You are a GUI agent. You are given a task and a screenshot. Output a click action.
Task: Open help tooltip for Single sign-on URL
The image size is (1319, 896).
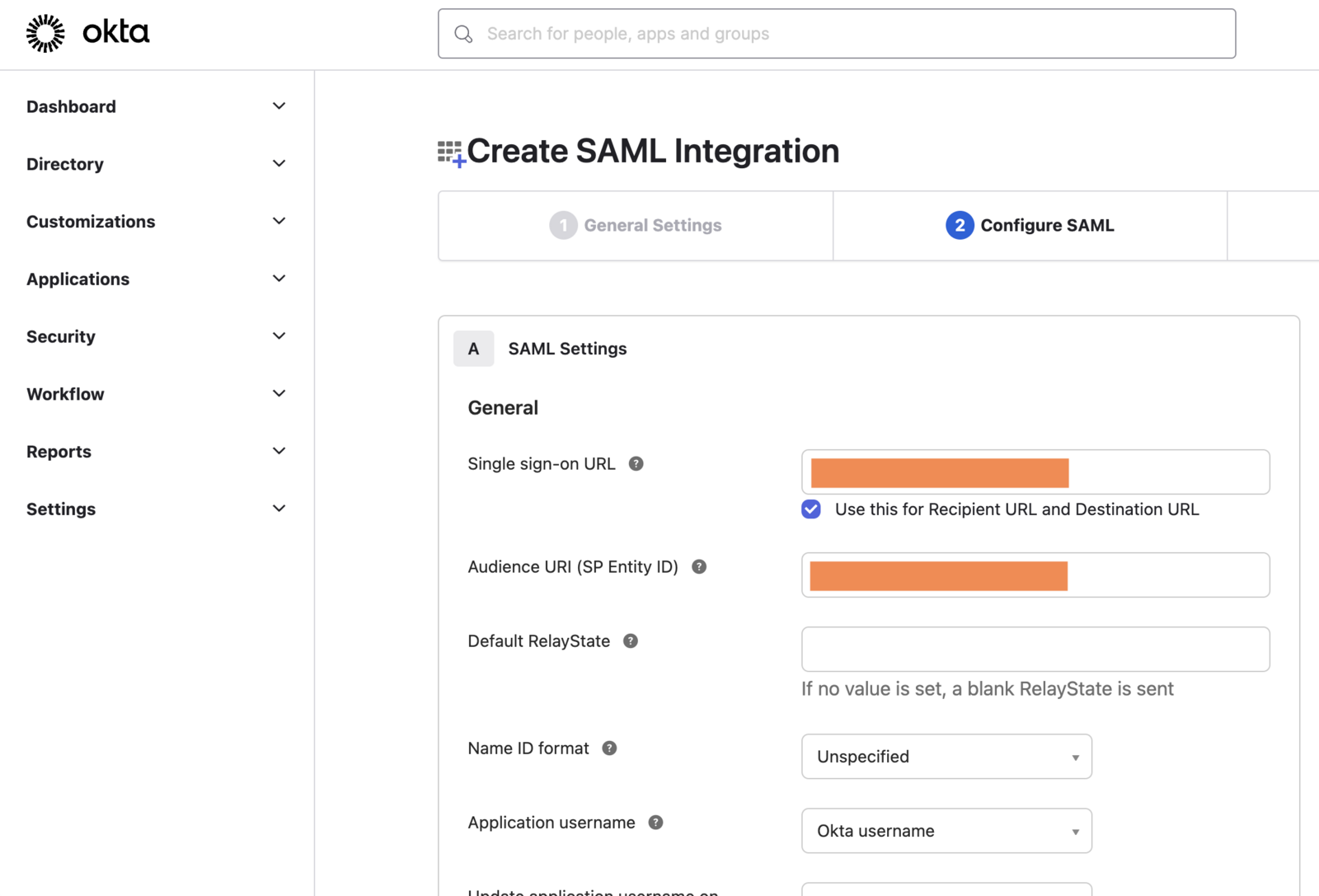pos(636,464)
